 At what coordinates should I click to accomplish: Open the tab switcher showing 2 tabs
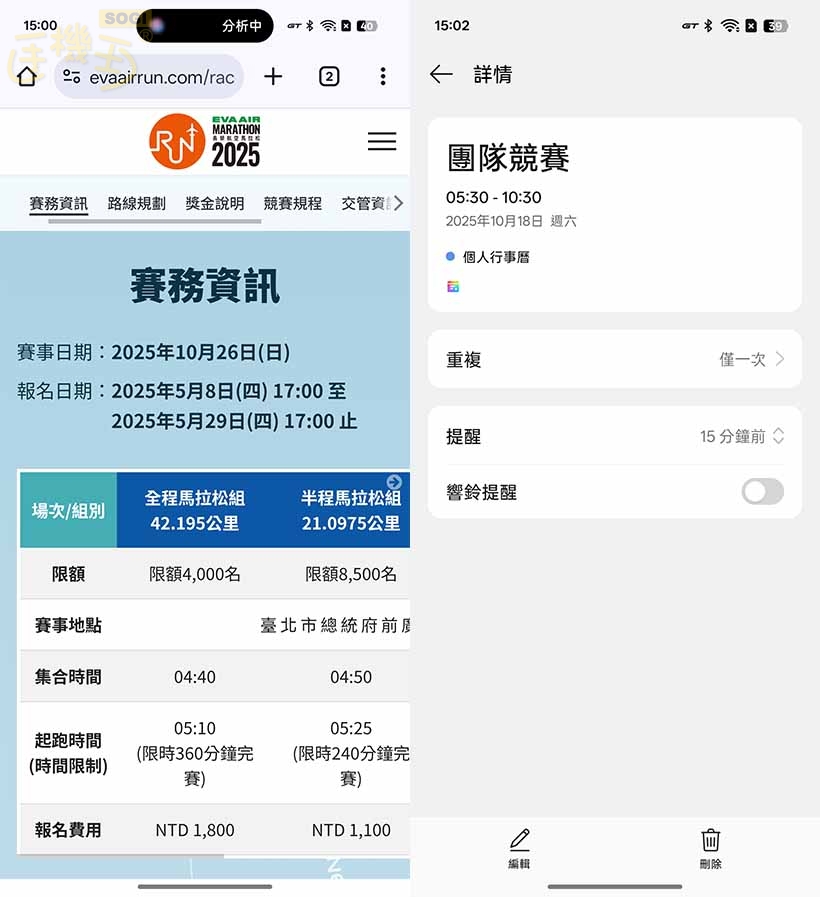(329, 77)
